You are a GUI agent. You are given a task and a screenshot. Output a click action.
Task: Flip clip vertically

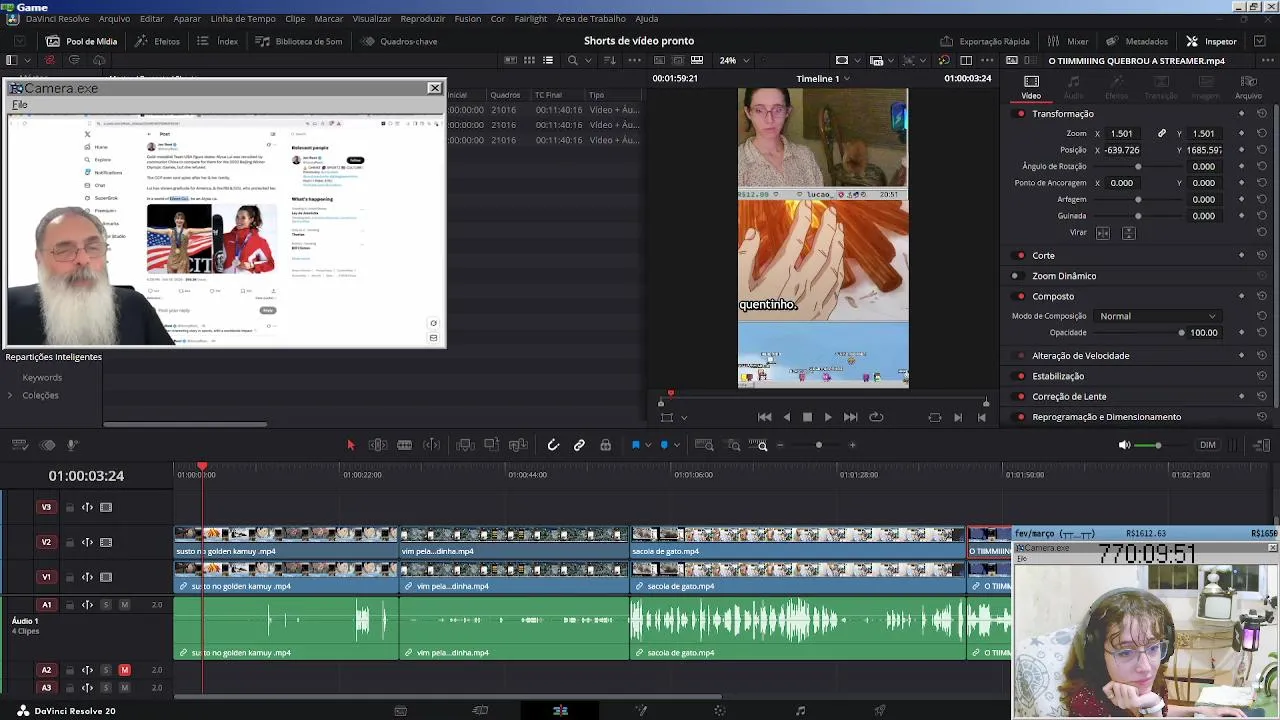point(1129,233)
